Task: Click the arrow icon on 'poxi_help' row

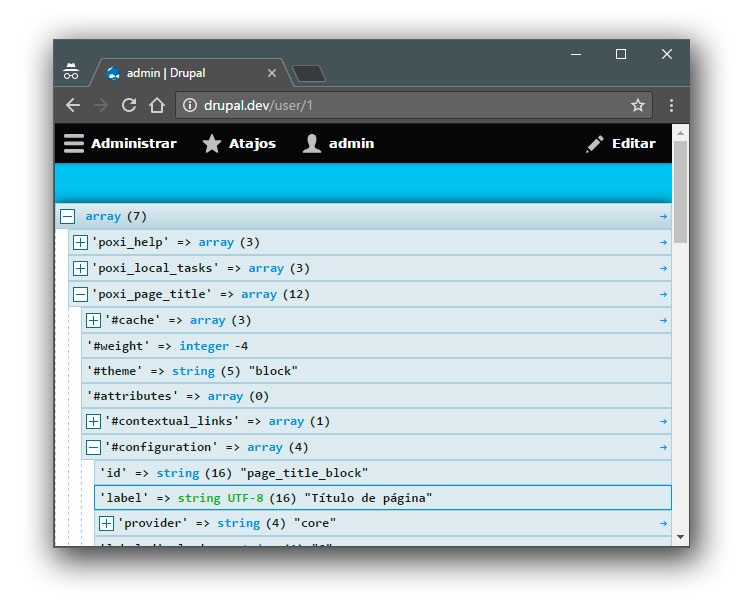Action: click(663, 242)
